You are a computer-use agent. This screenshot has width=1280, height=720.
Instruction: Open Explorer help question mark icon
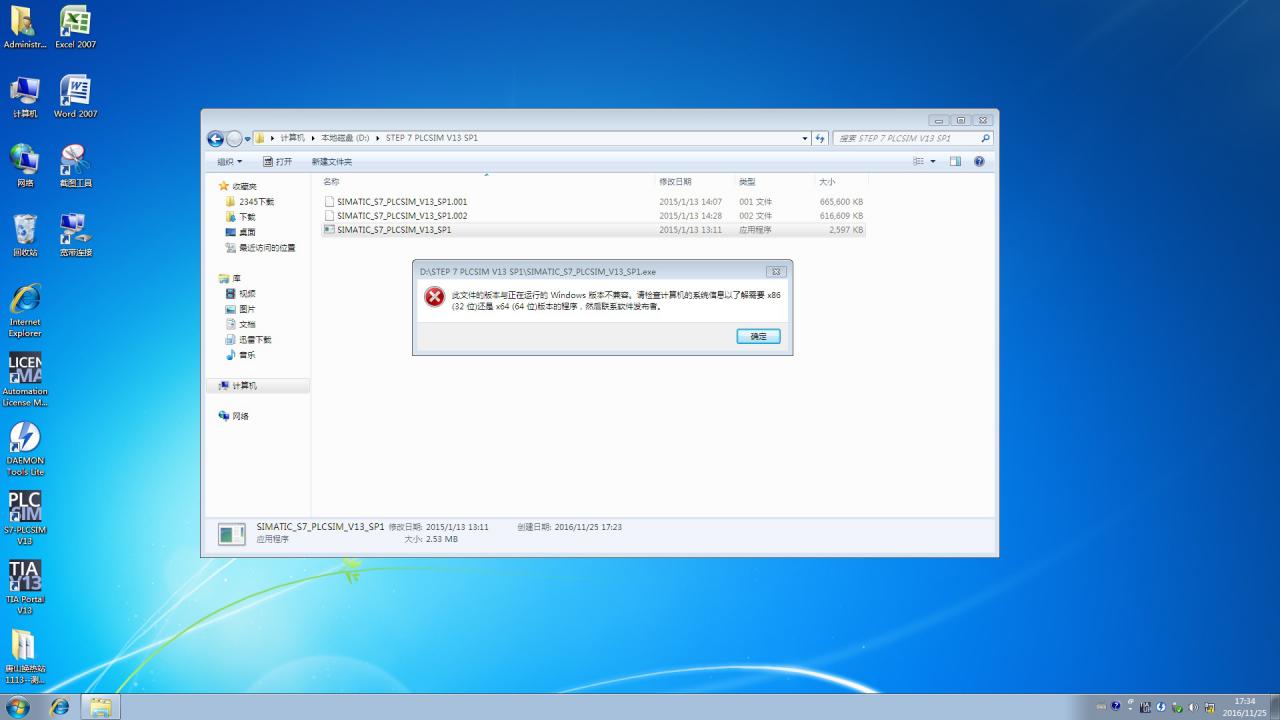point(979,161)
